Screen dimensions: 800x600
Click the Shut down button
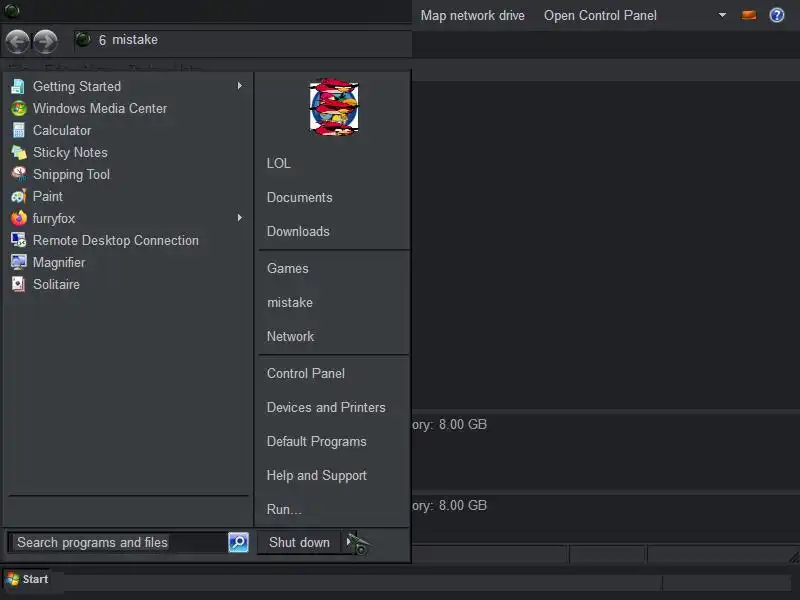click(299, 542)
